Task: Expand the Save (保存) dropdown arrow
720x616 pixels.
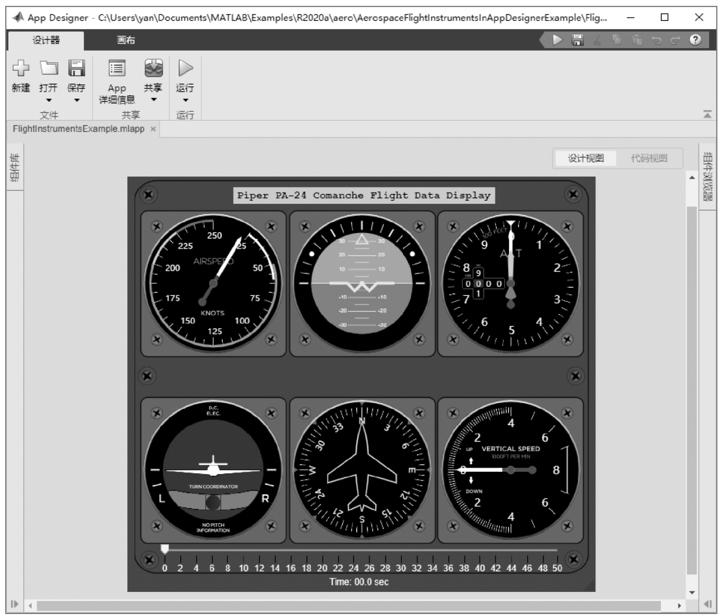Action: (x=77, y=100)
